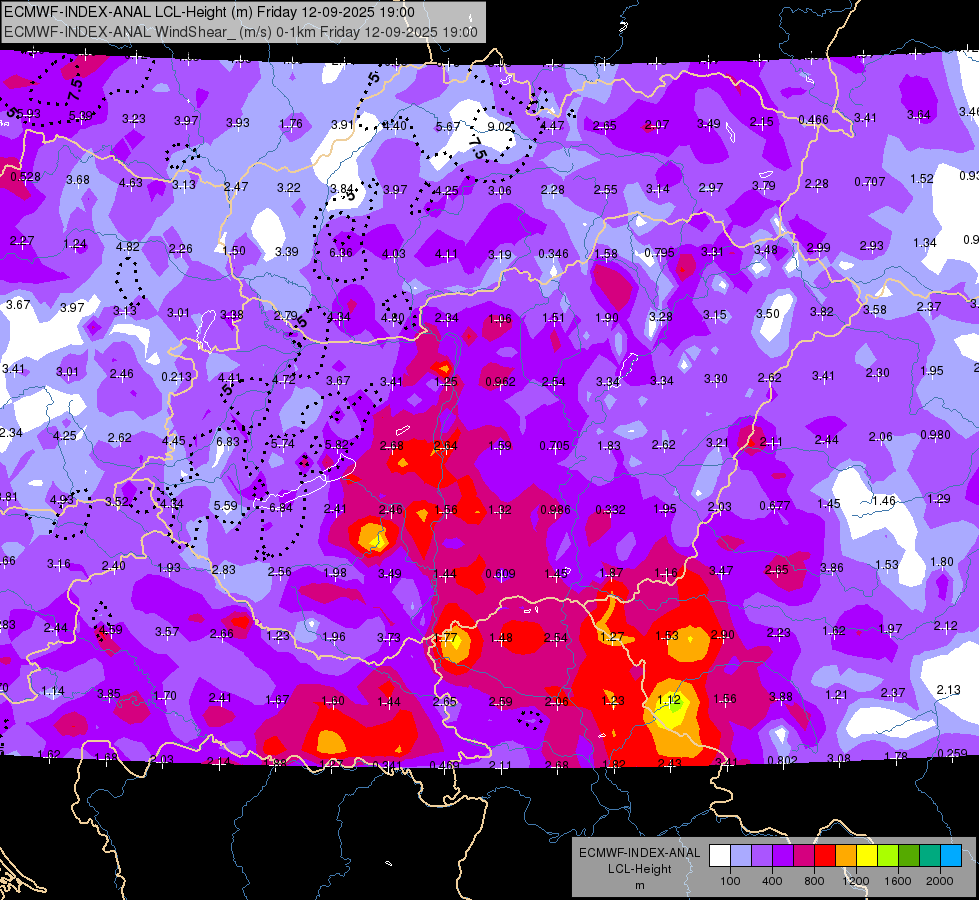The height and width of the screenshot is (900, 979).
Task: Click the wind shear value 0.609
Action: (501, 573)
